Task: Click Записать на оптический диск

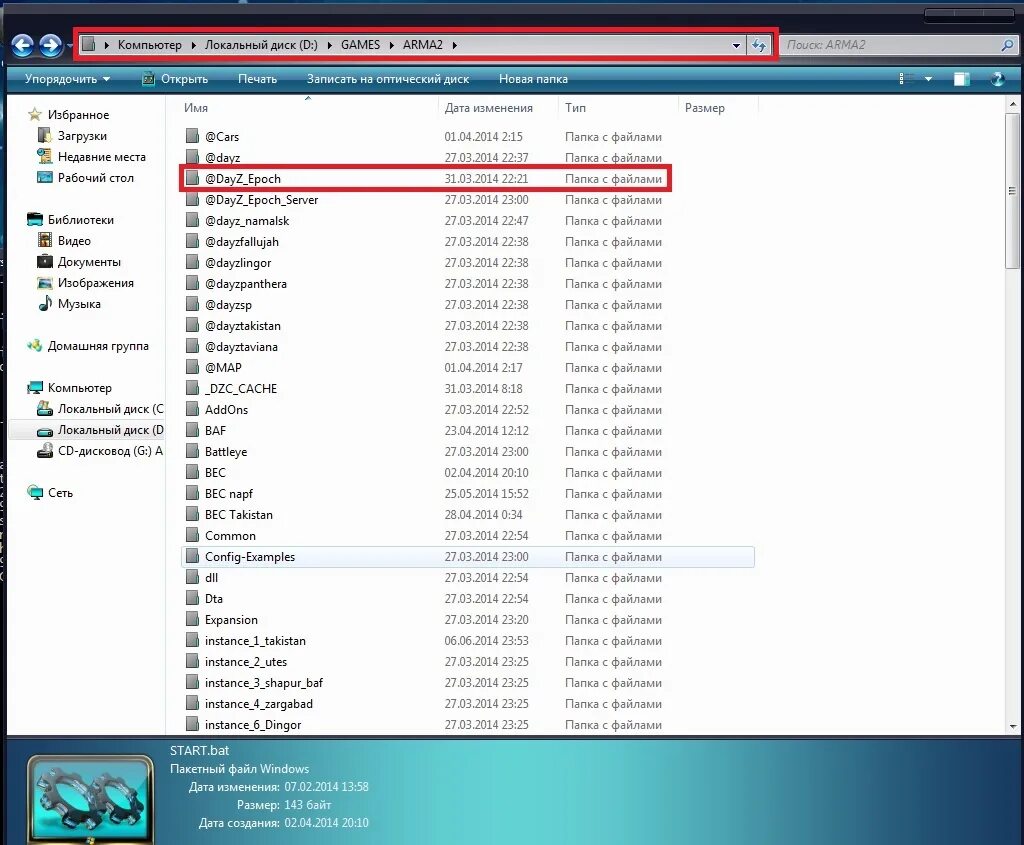Action: coord(388,79)
